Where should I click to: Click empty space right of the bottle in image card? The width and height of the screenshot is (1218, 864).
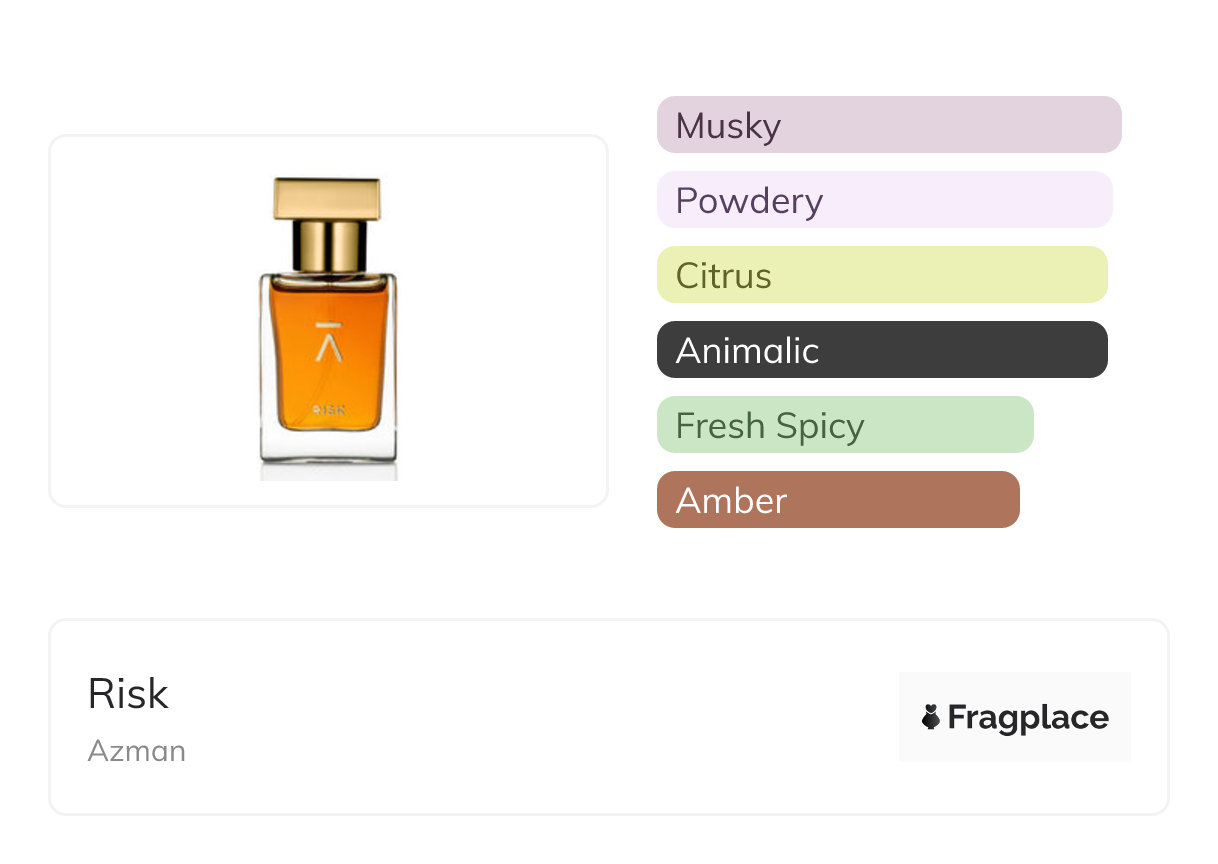click(x=500, y=320)
